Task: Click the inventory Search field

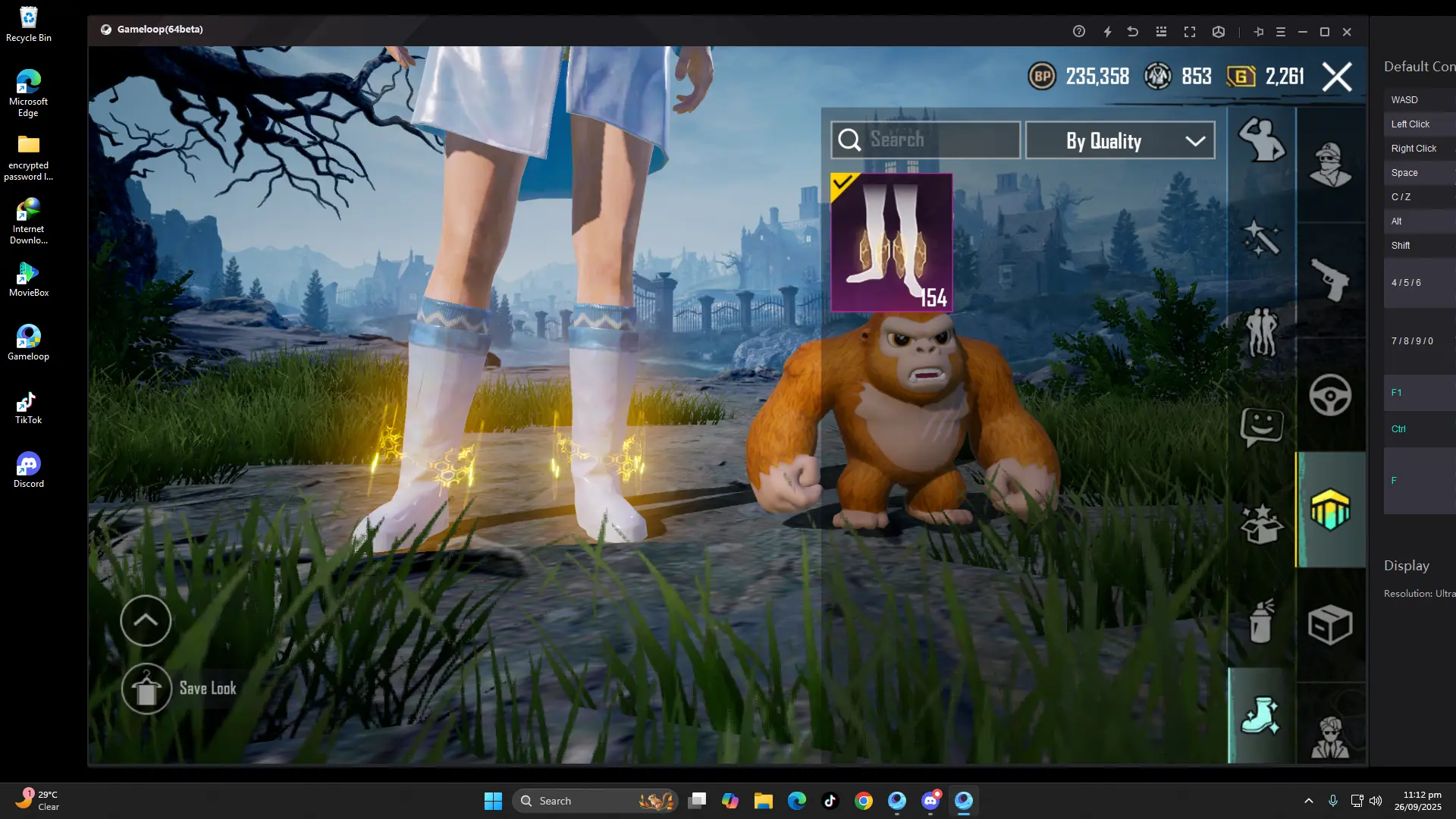Action: pyautogui.click(x=925, y=140)
